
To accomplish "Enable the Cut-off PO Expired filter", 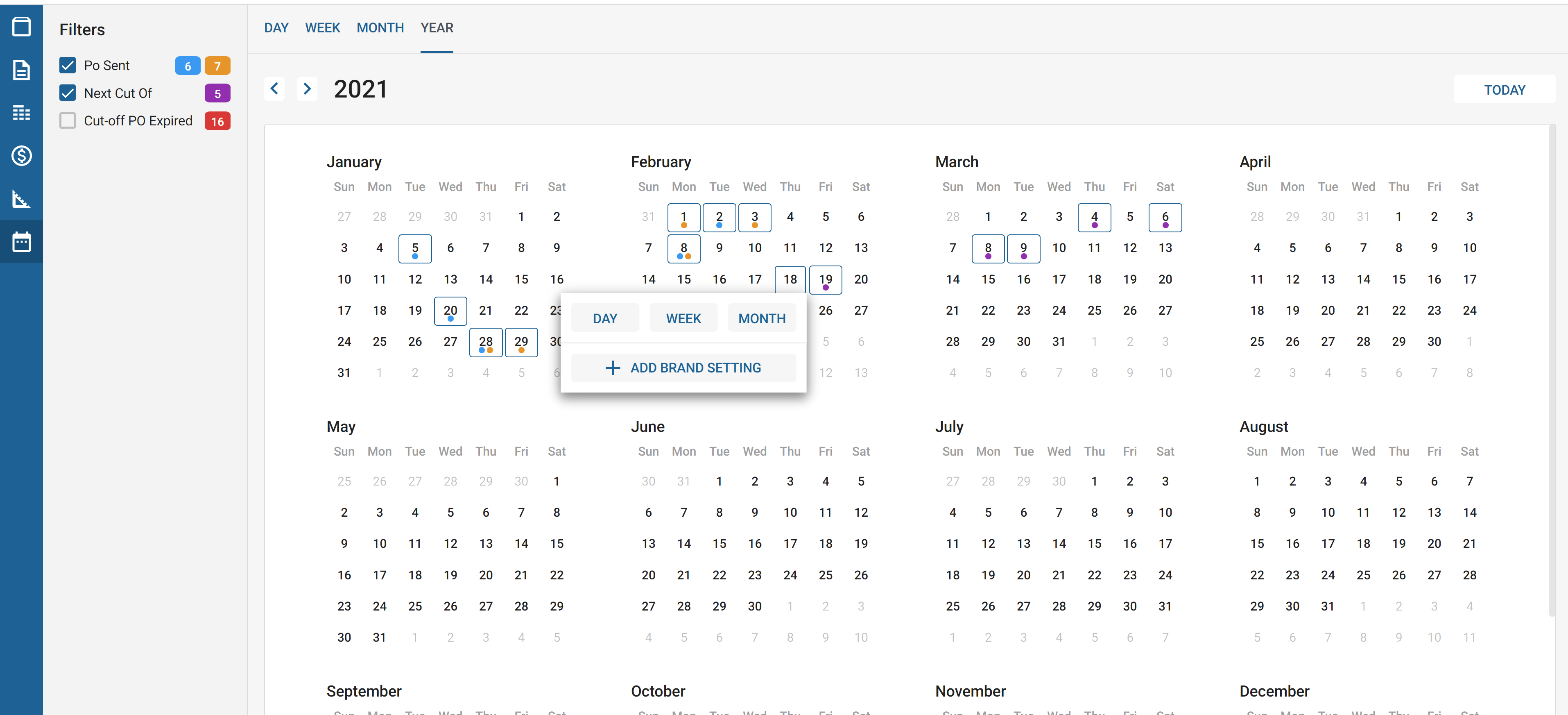I will 68,120.
